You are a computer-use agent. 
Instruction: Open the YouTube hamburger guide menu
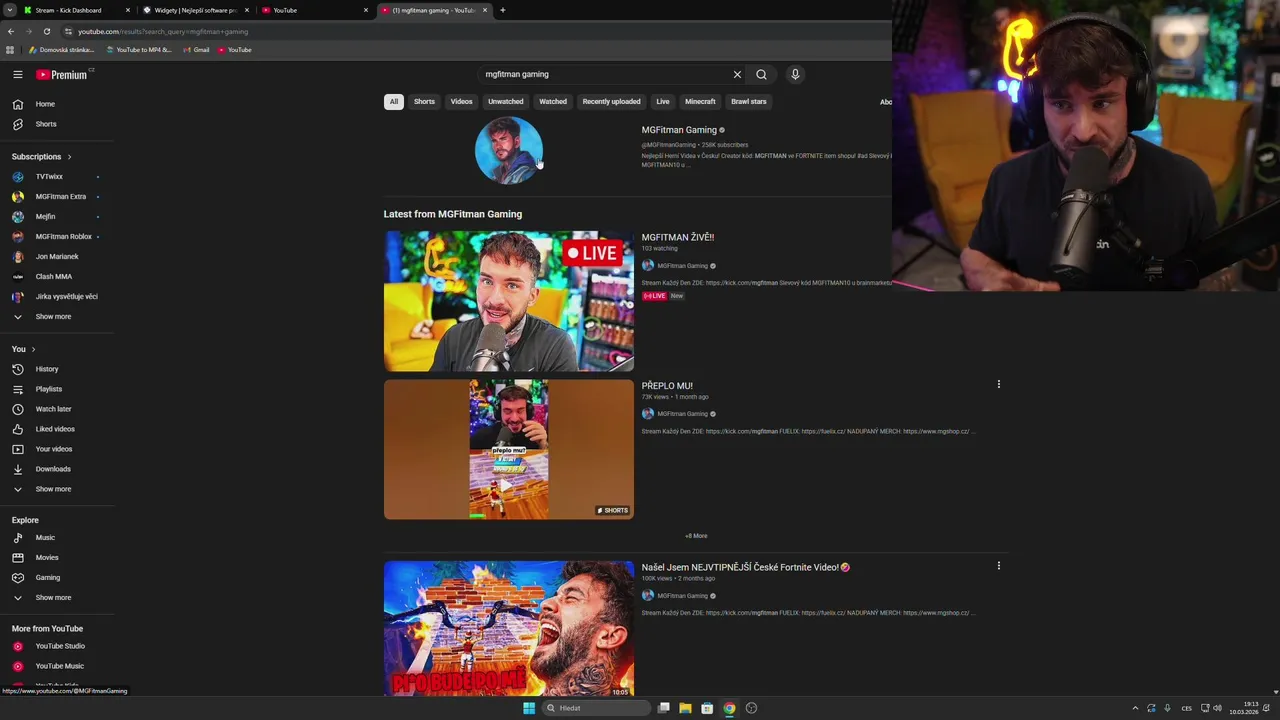tap(18, 74)
